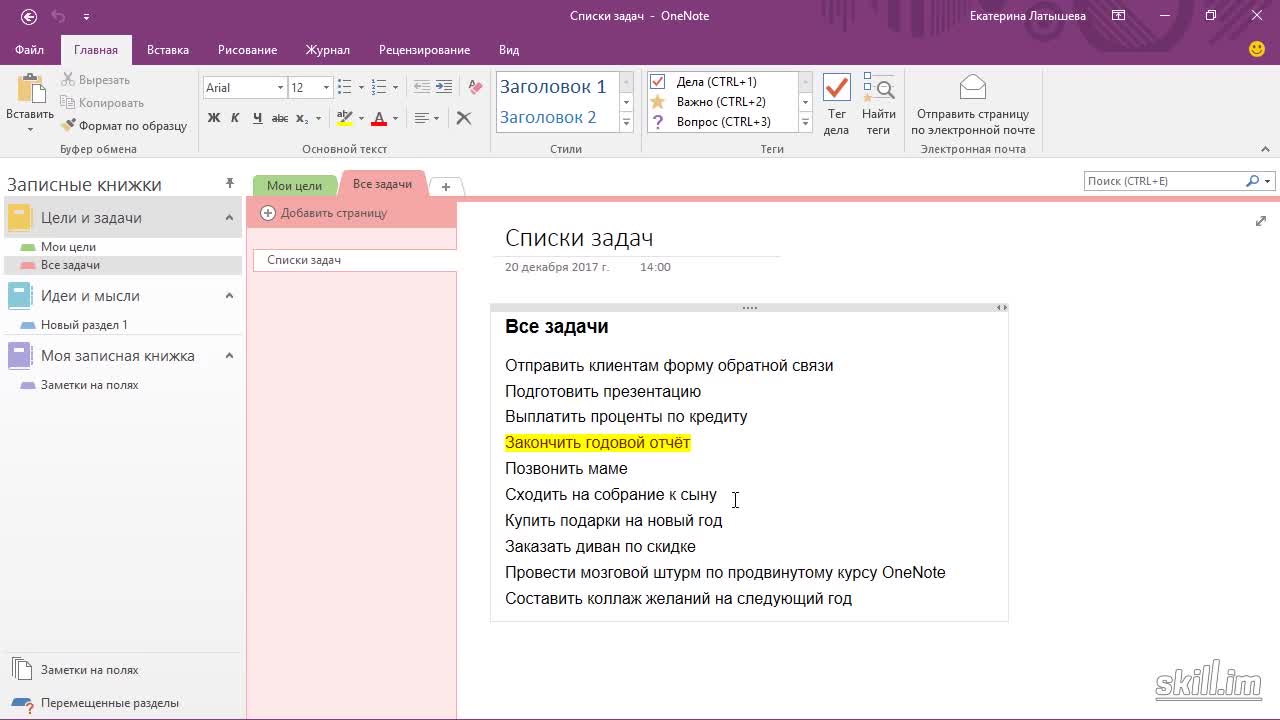Apply style Заголовок 2
The height and width of the screenshot is (720, 1280).
click(x=548, y=117)
